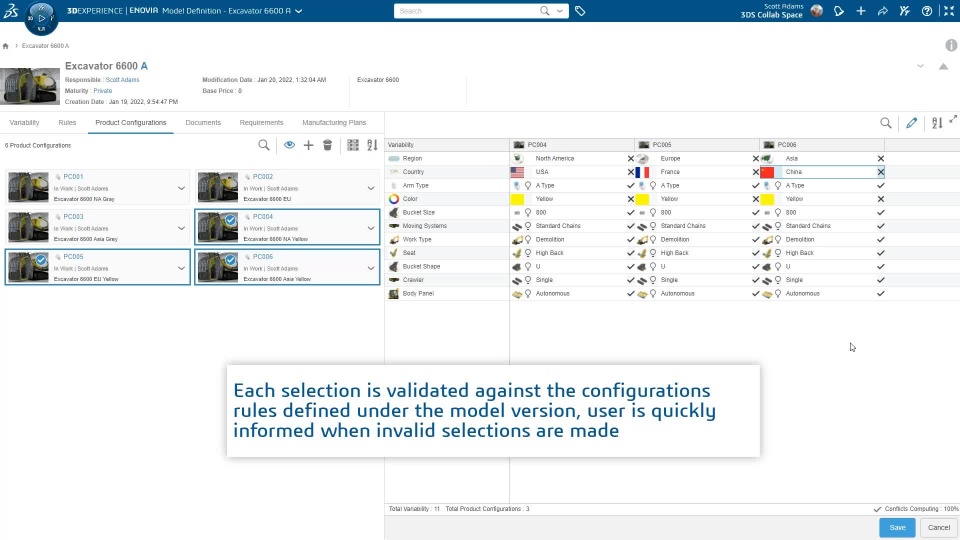Click PC005 yellow color swatch
This screenshot has width=960, height=540.
click(x=642, y=199)
